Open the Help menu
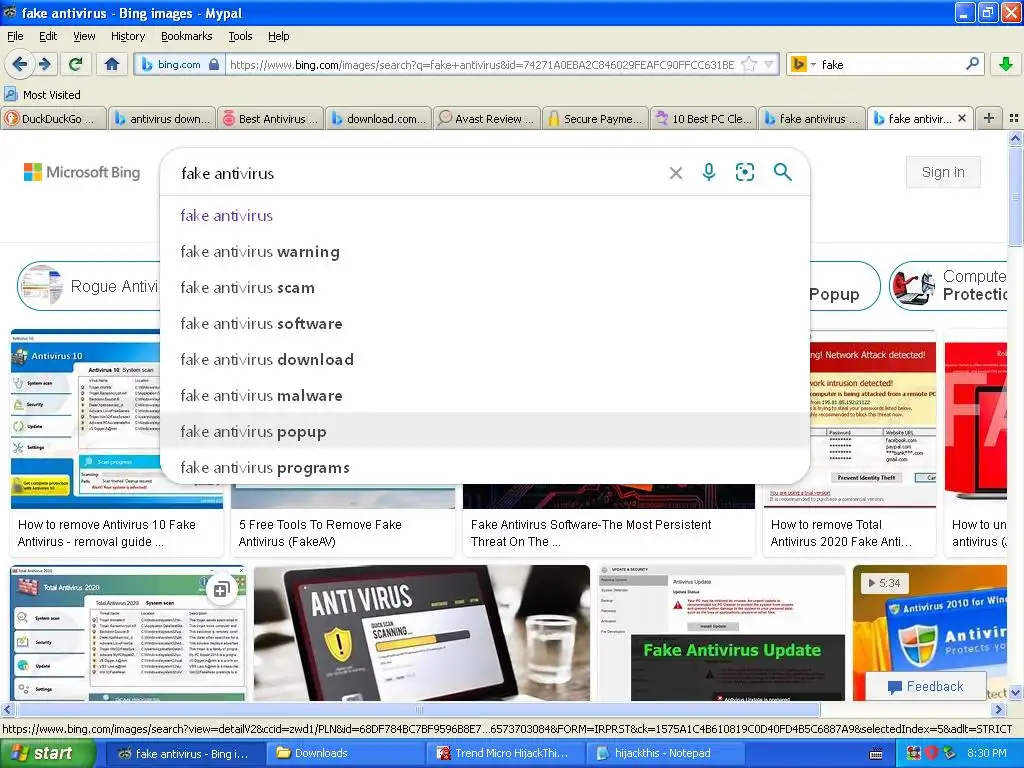The height and width of the screenshot is (768, 1024). click(279, 36)
